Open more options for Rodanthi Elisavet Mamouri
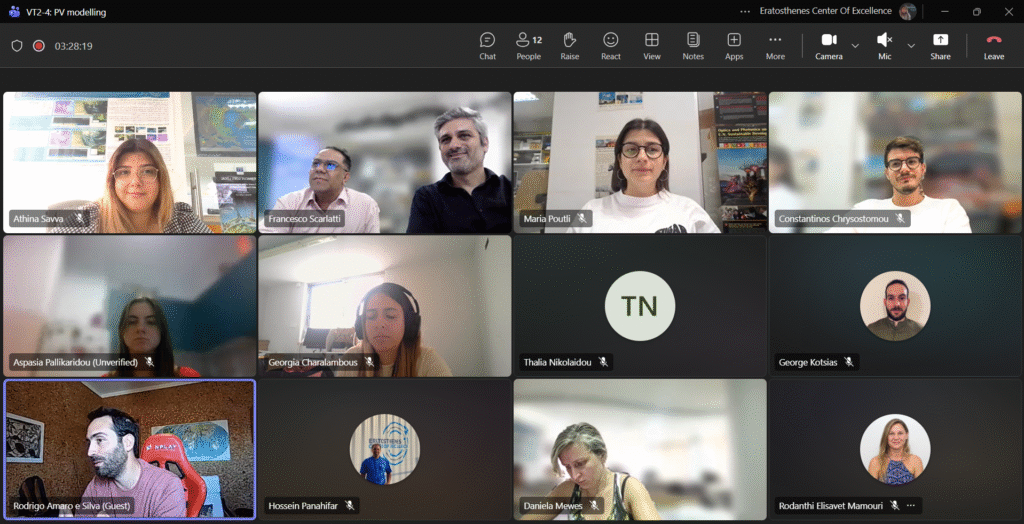The height and width of the screenshot is (524, 1024). (911, 506)
